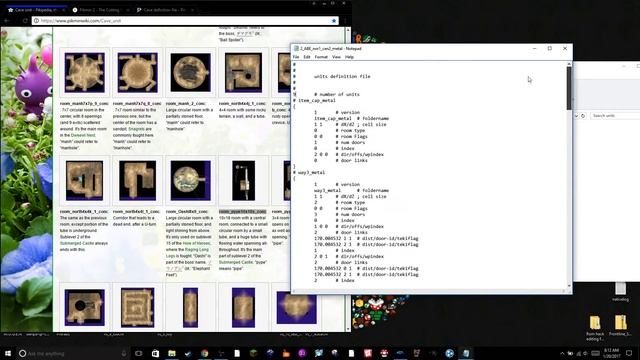The image size is (640, 360).
Task: Reload the page in the browser
Action: [25, 20]
